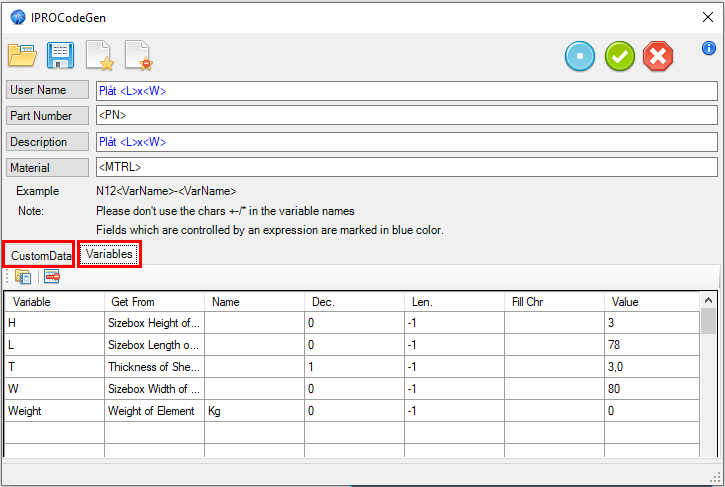Image resolution: width=725 pixels, height=487 pixels.
Task: Click the Name column header
Action: (254, 302)
